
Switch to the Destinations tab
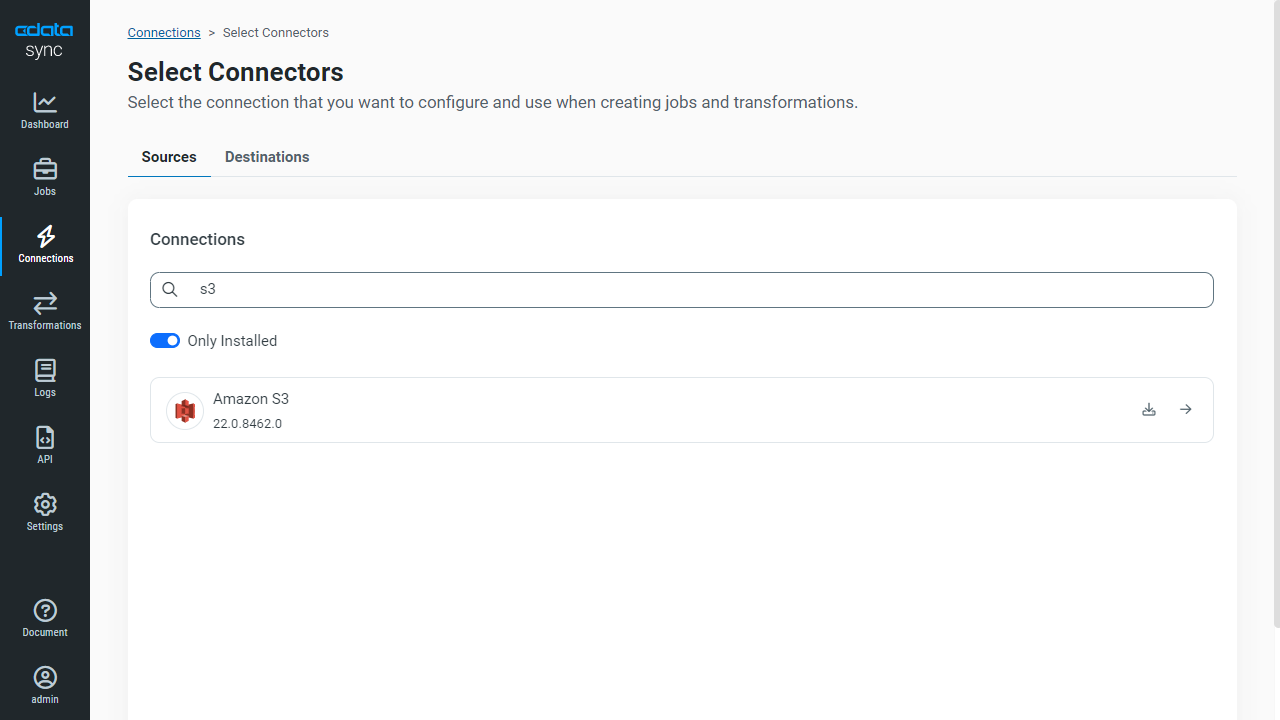tap(267, 157)
